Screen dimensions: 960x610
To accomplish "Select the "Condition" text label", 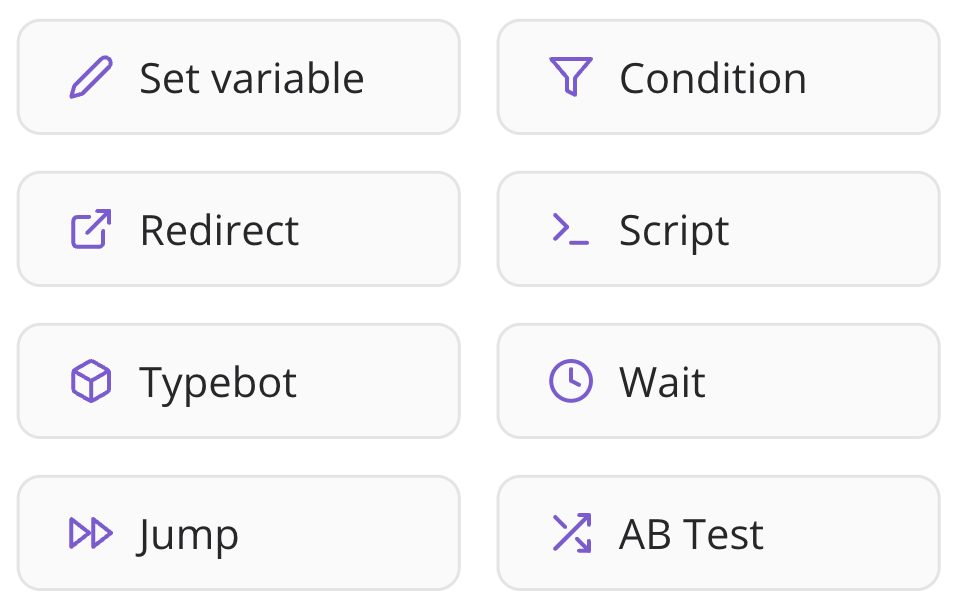I will click(x=713, y=78).
